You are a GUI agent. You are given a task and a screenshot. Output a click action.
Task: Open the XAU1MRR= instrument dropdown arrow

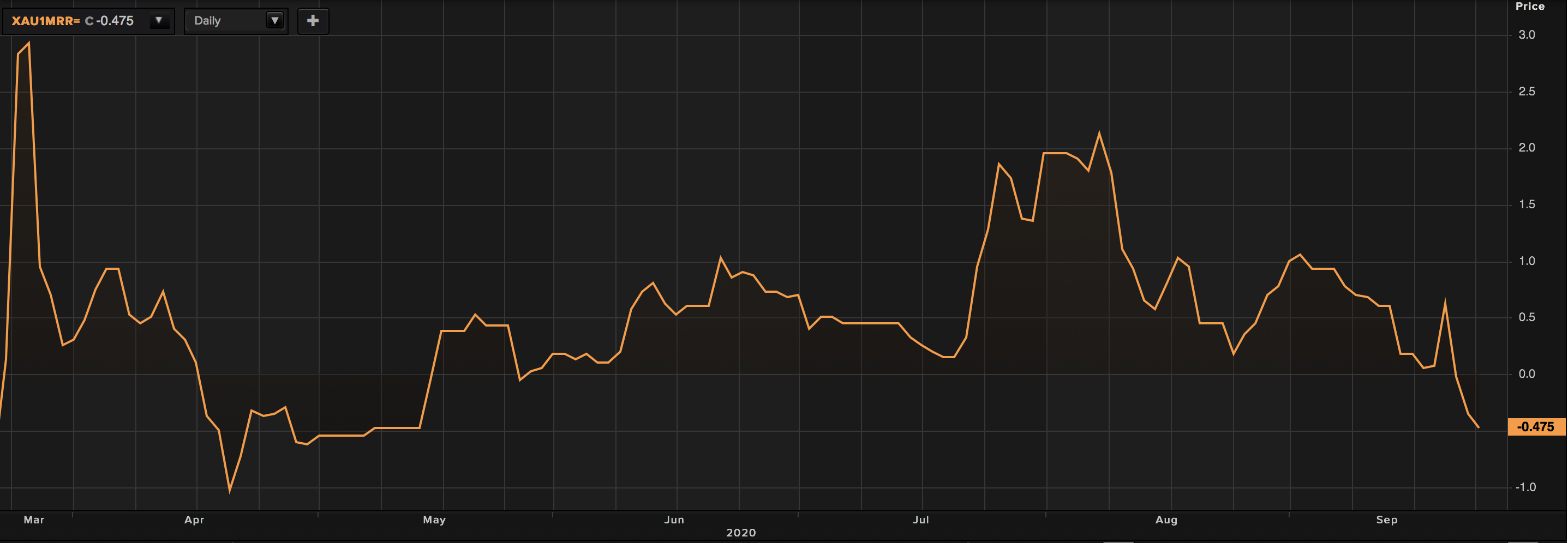pos(159,21)
